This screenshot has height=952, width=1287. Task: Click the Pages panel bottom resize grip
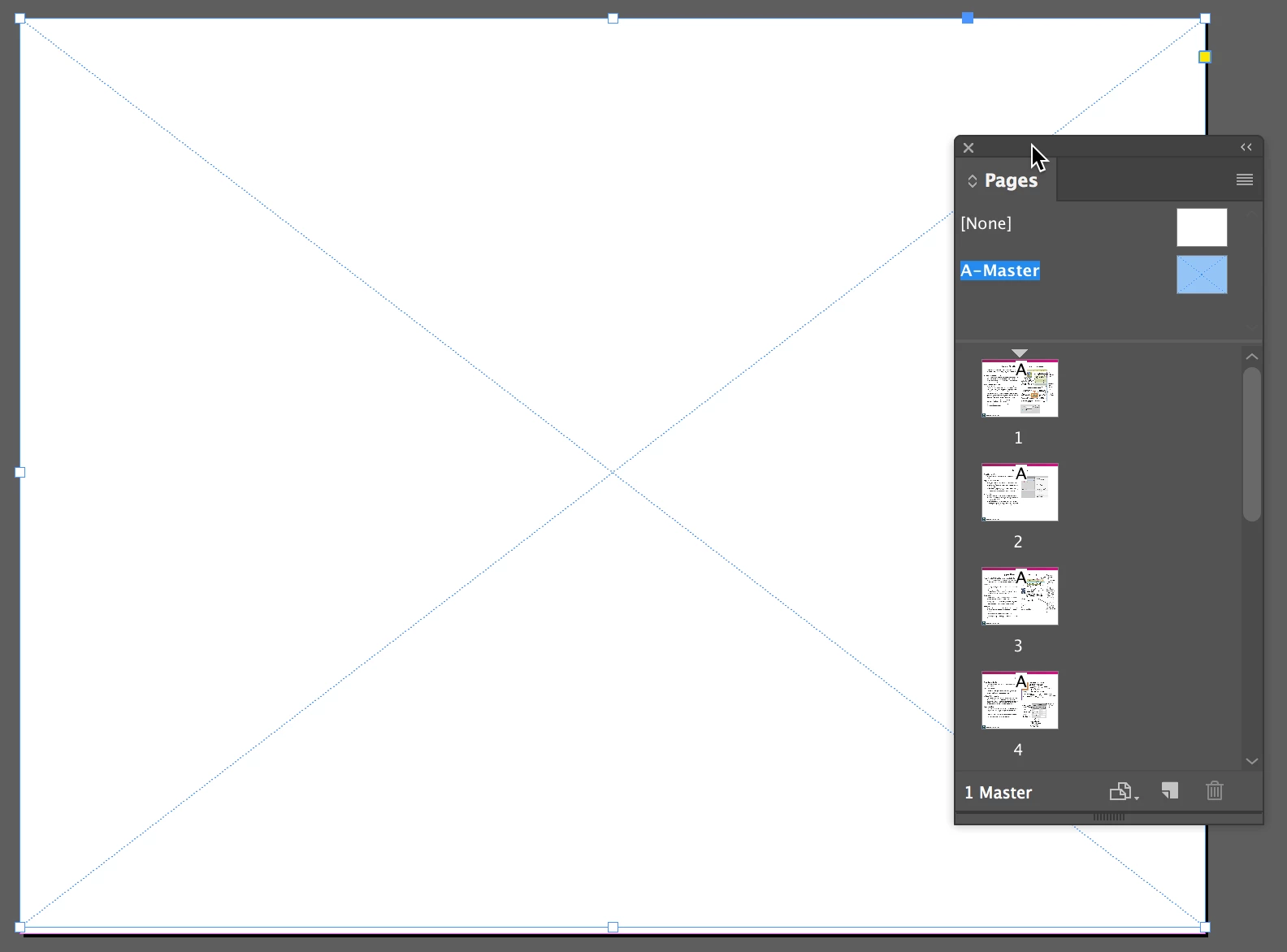click(1109, 817)
